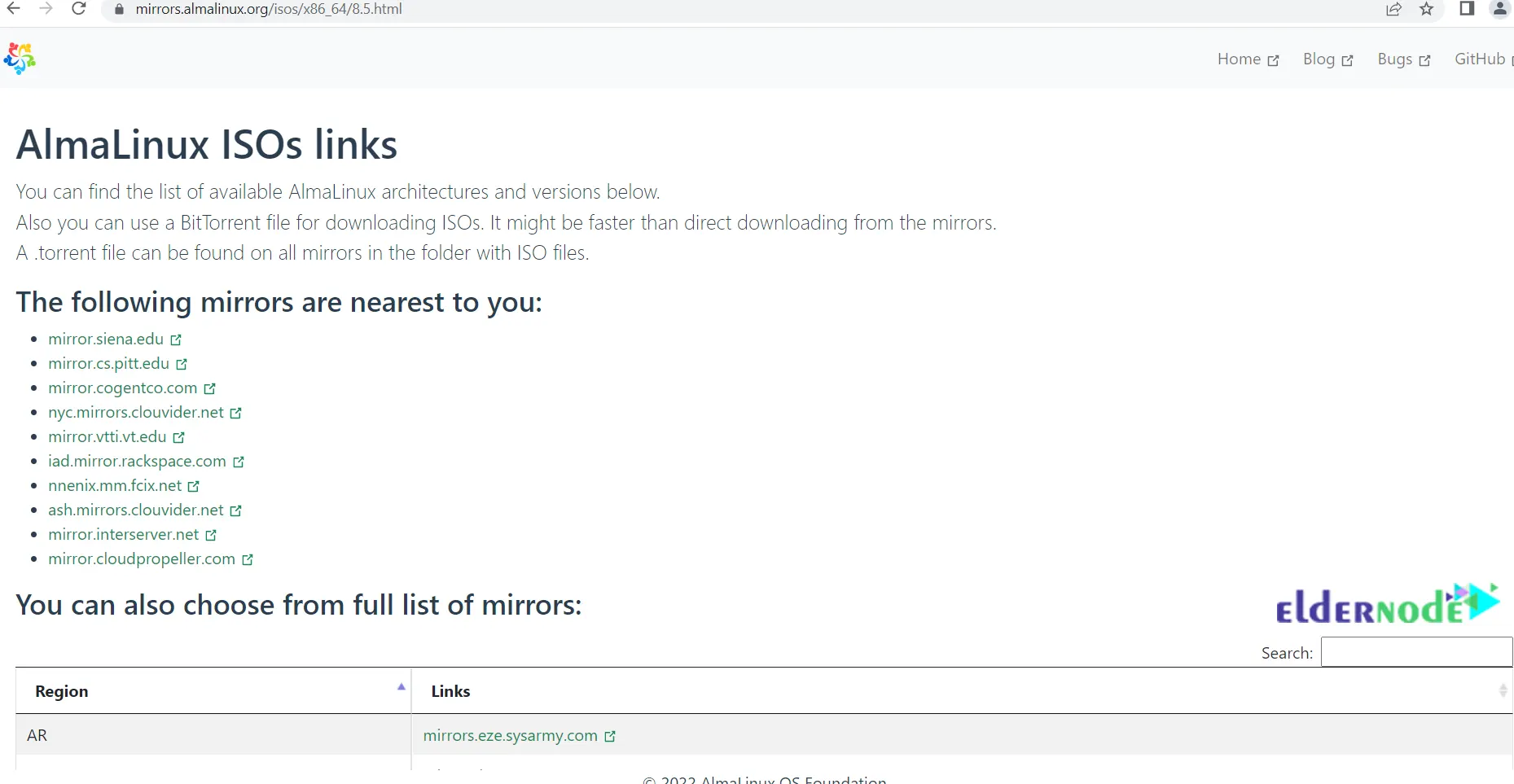This screenshot has height=784, width=1514.
Task: Click external link icon next to mirror.siena.edu
Action: (176, 340)
